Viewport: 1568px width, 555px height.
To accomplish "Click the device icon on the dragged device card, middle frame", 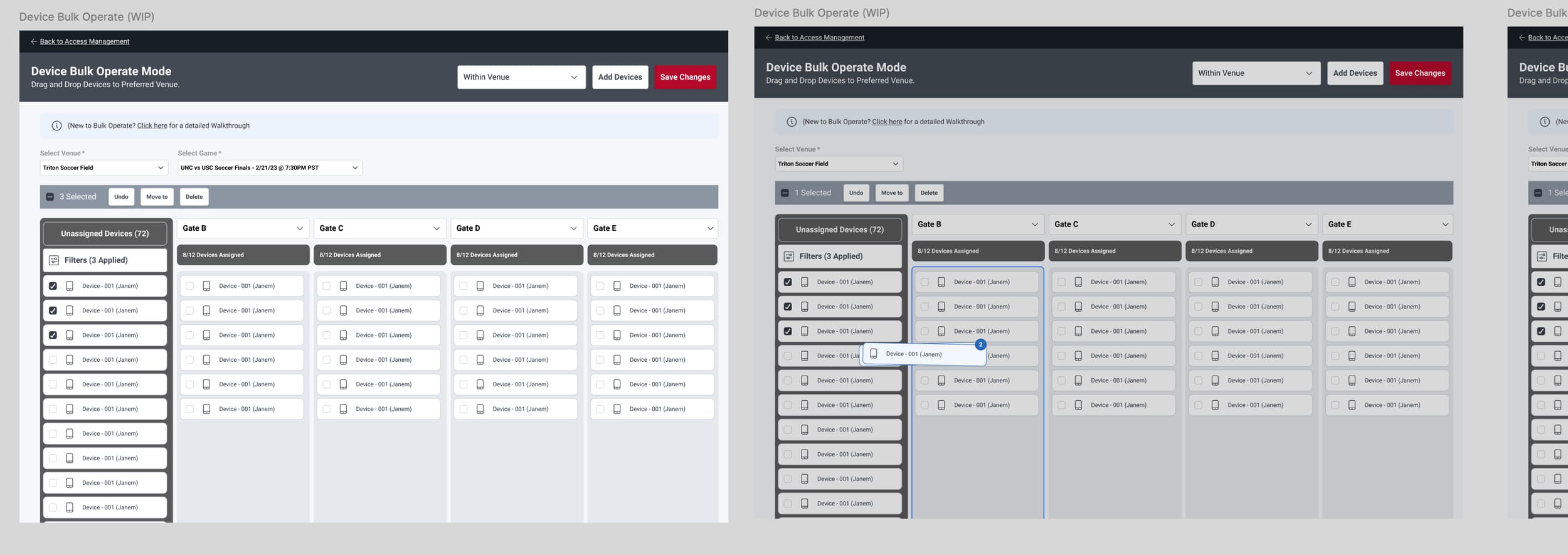I will [x=874, y=354].
